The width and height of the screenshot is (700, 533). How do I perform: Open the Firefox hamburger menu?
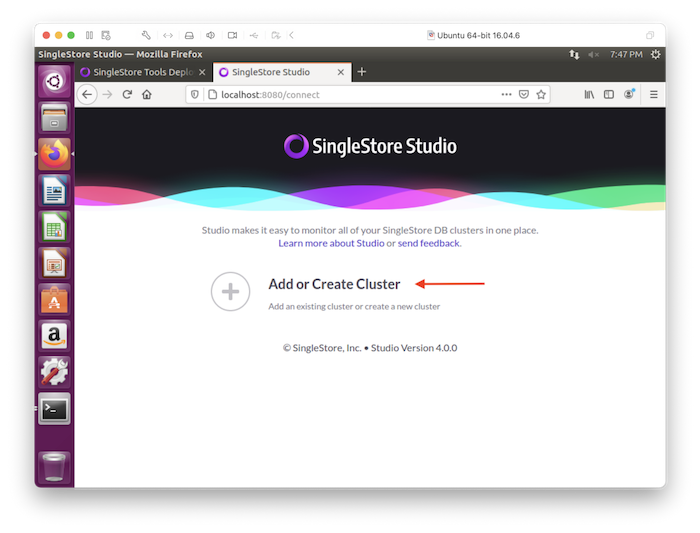[654, 95]
